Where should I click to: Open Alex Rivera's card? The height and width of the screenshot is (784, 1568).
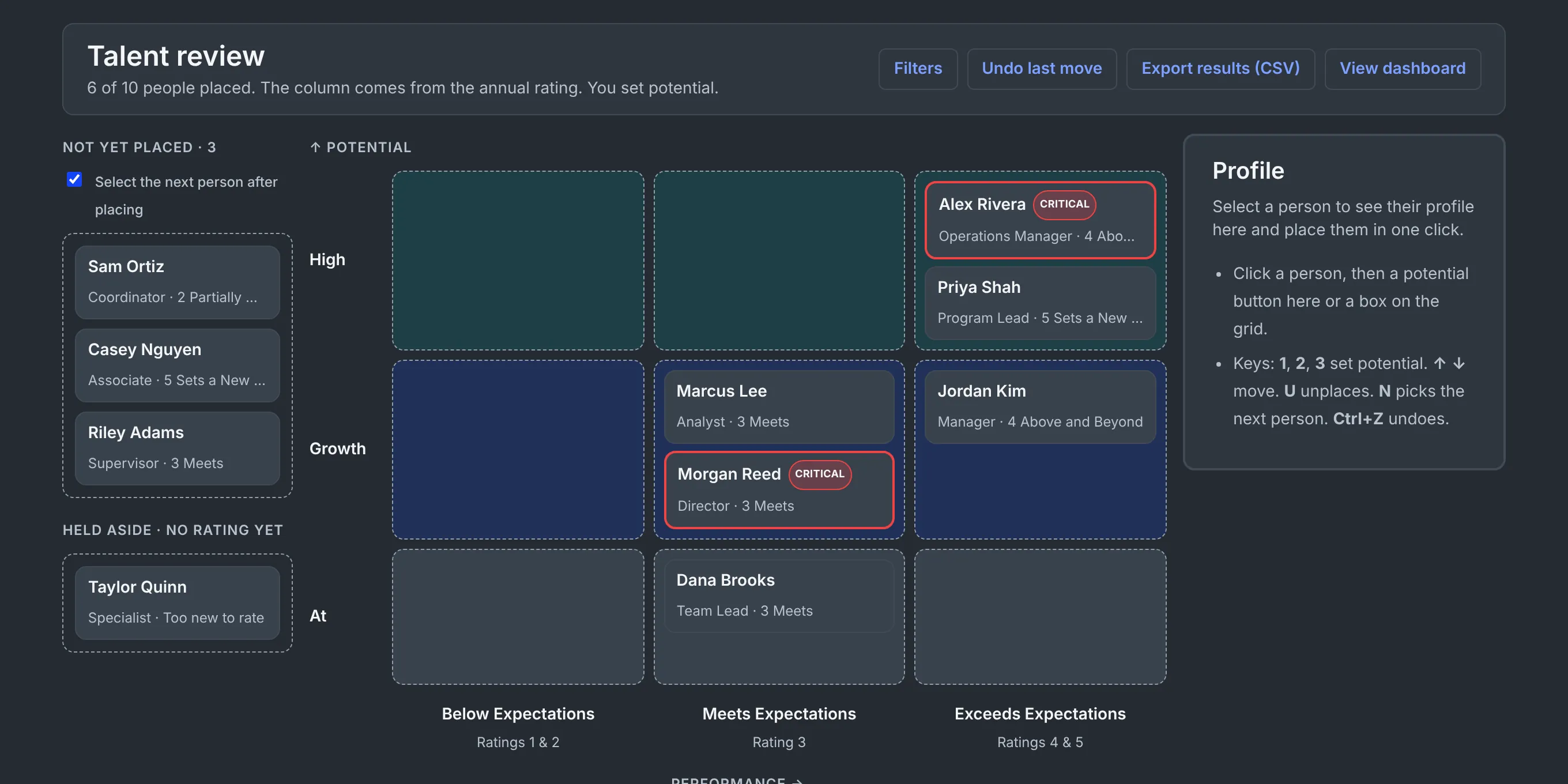(1039, 220)
